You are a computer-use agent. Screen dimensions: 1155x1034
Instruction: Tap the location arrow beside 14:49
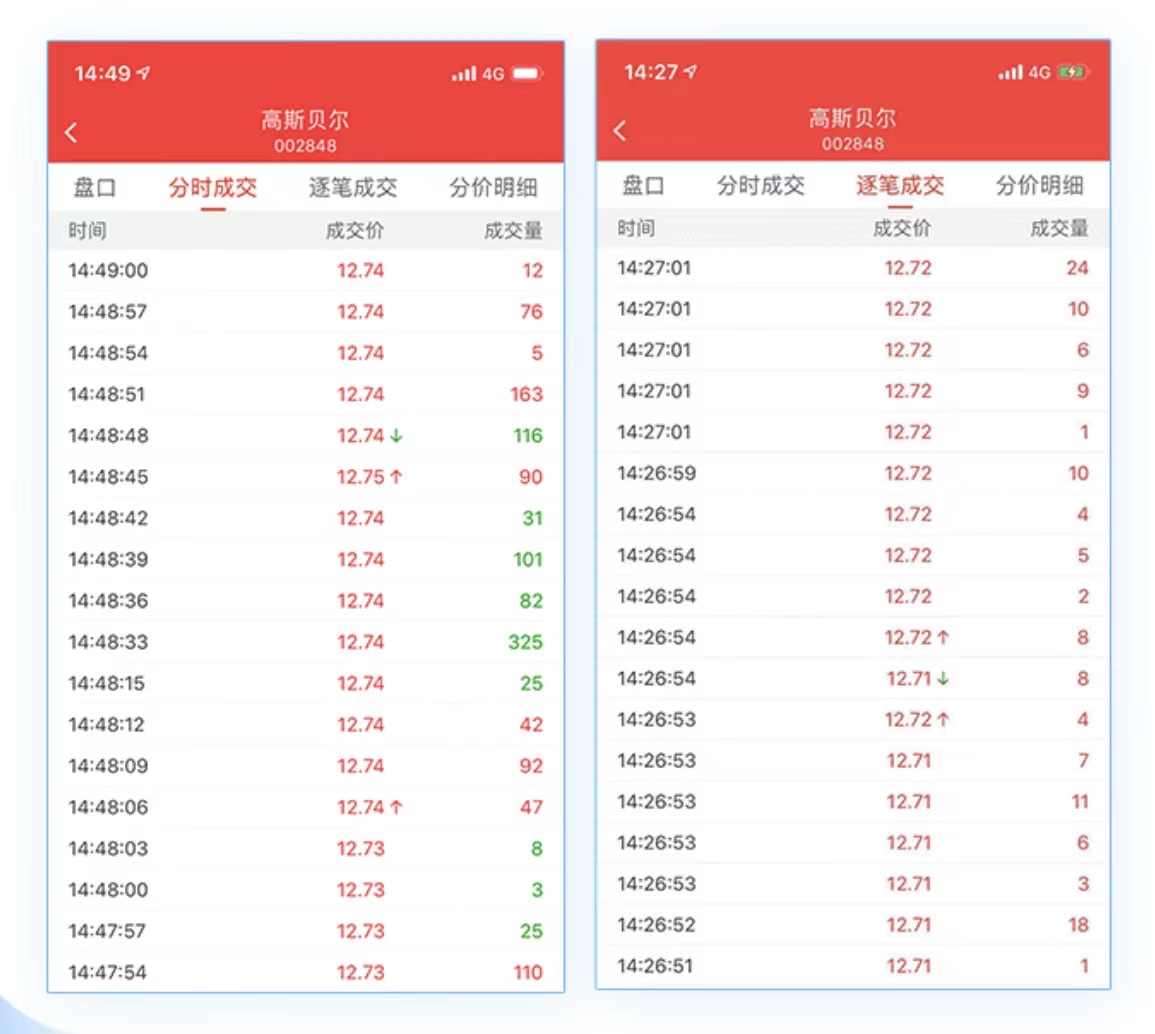pyautogui.click(x=145, y=71)
